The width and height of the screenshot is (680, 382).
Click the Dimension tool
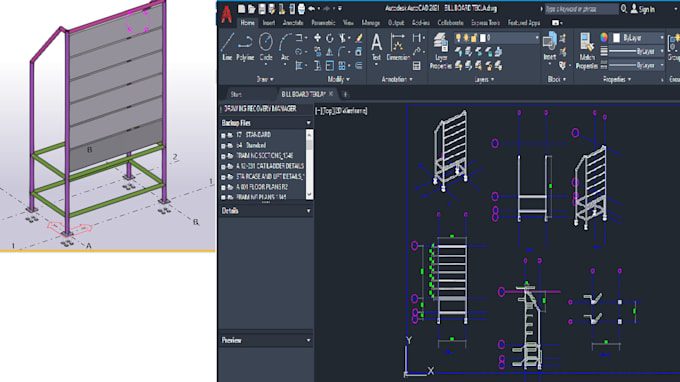coord(398,47)
